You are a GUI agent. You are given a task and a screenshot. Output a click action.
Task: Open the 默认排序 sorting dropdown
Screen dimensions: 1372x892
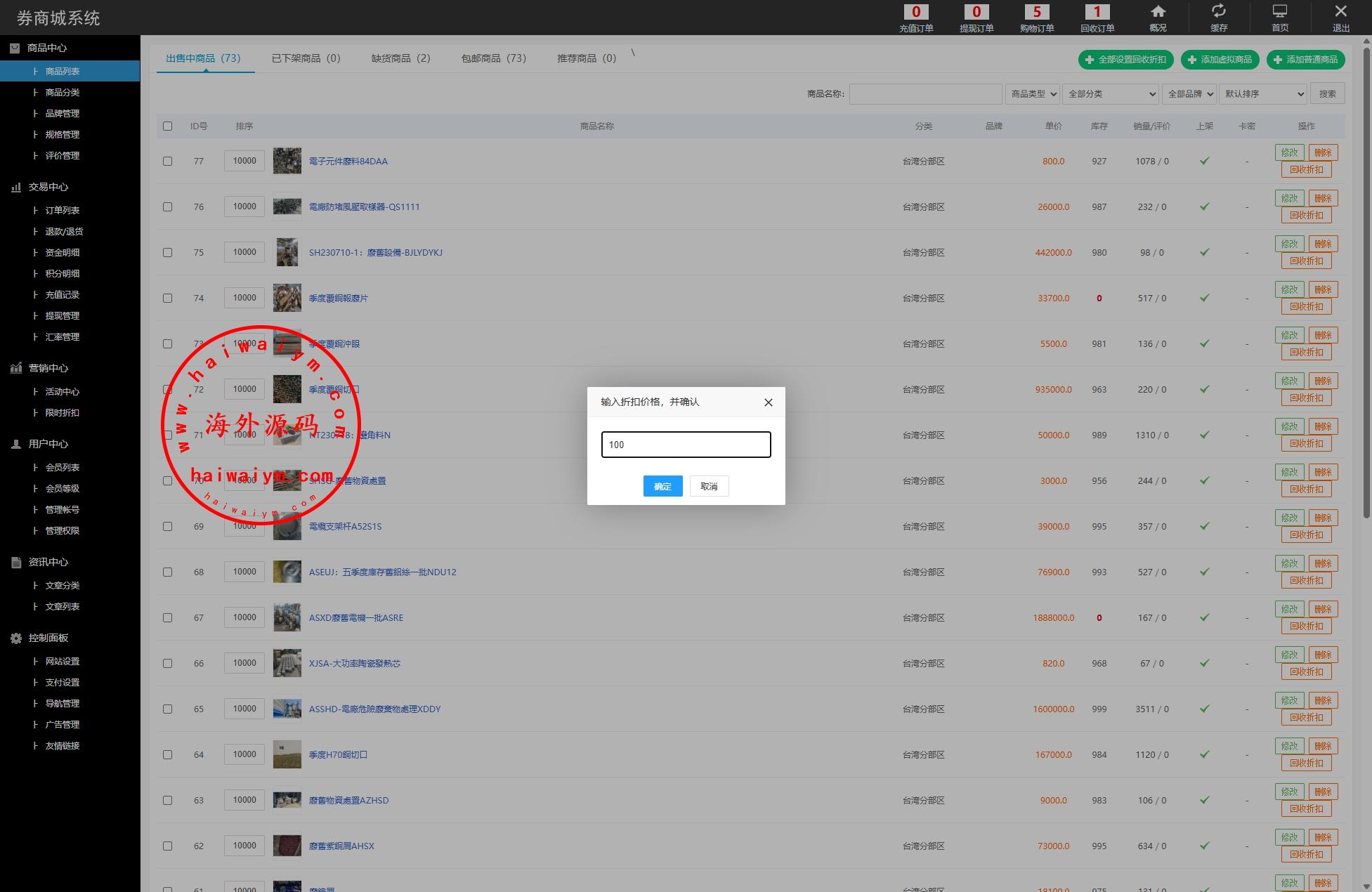click(1263, 94)
